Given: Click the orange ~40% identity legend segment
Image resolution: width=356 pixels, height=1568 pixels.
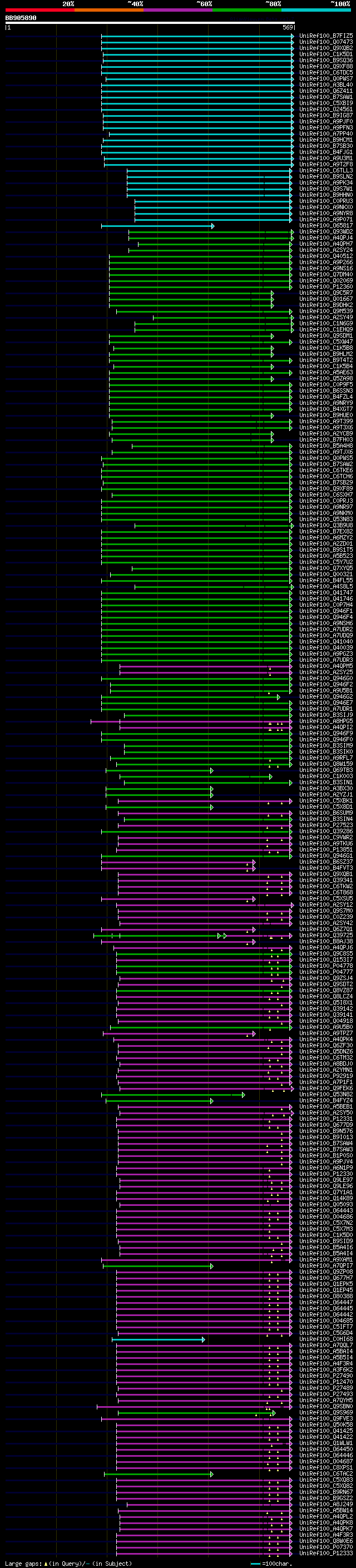Looking at the screenshot, I should [109, 10].
